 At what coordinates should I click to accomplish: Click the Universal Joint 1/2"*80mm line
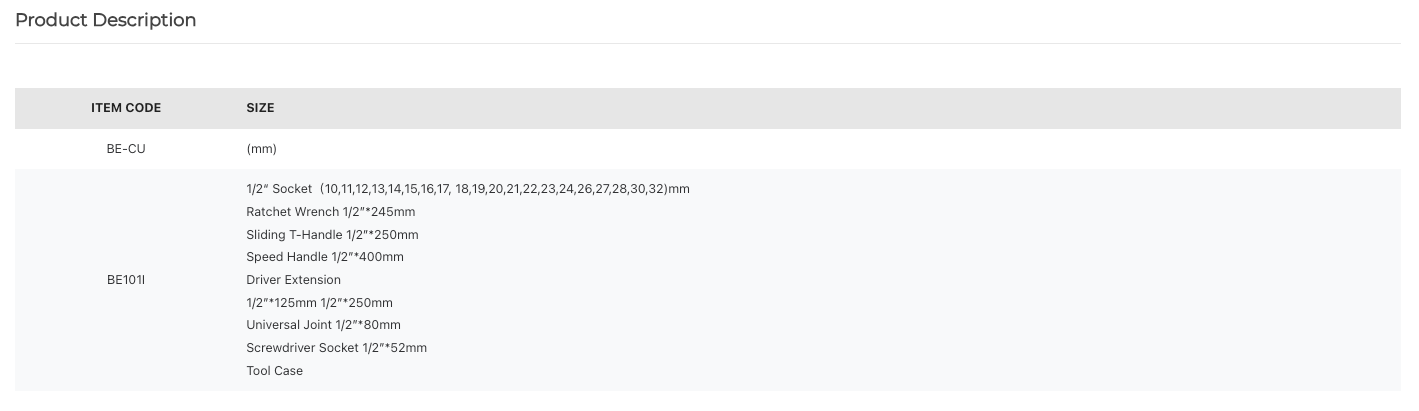(x=323, y=325)
